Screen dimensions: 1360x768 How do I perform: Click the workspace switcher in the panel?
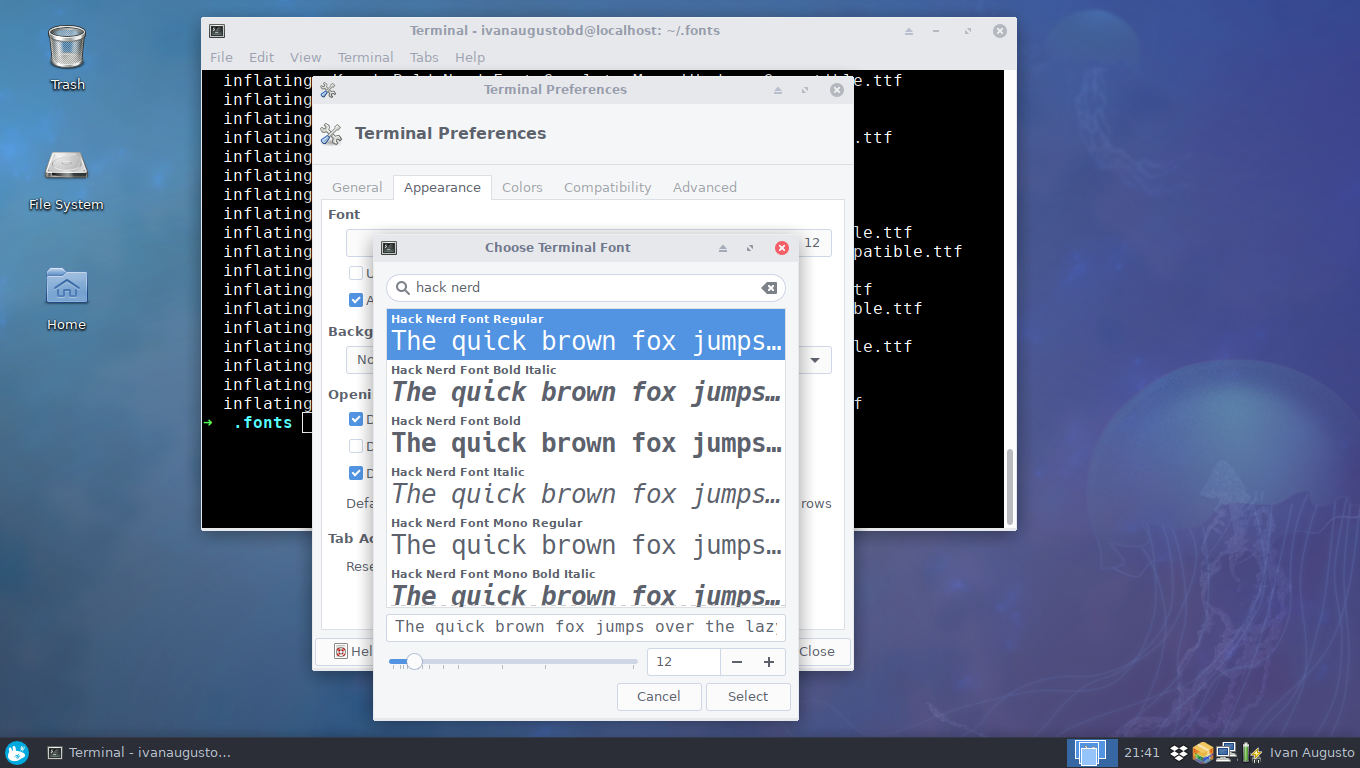pos(1091,752)
